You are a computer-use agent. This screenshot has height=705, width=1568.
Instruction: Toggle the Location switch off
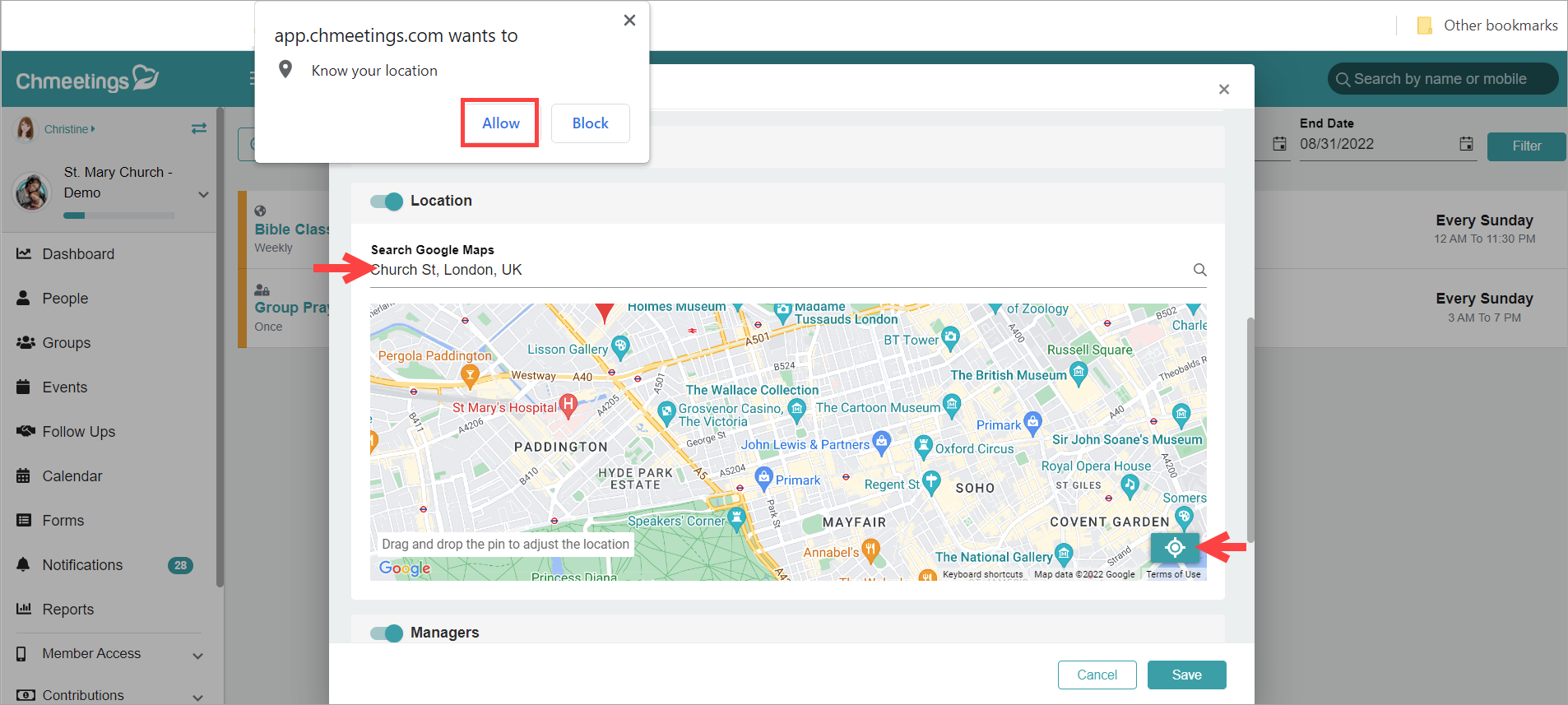click(386, 202)
